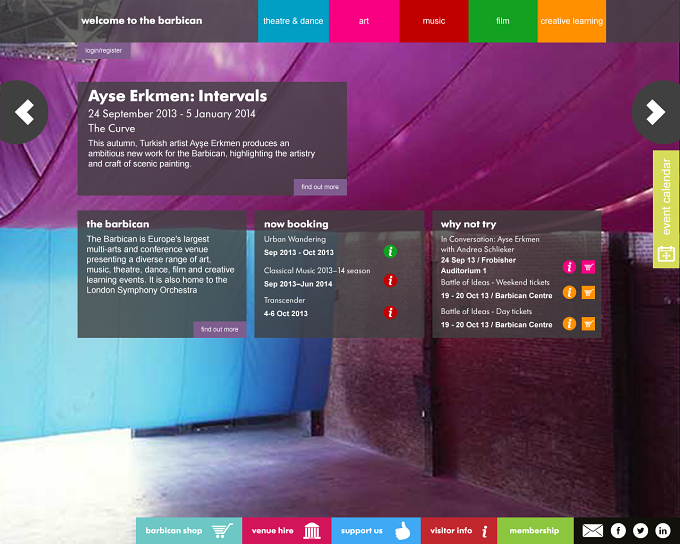This screenshot has width=680, height=544.
Task: Open the creative learning section
Action: tap(572, 21)
